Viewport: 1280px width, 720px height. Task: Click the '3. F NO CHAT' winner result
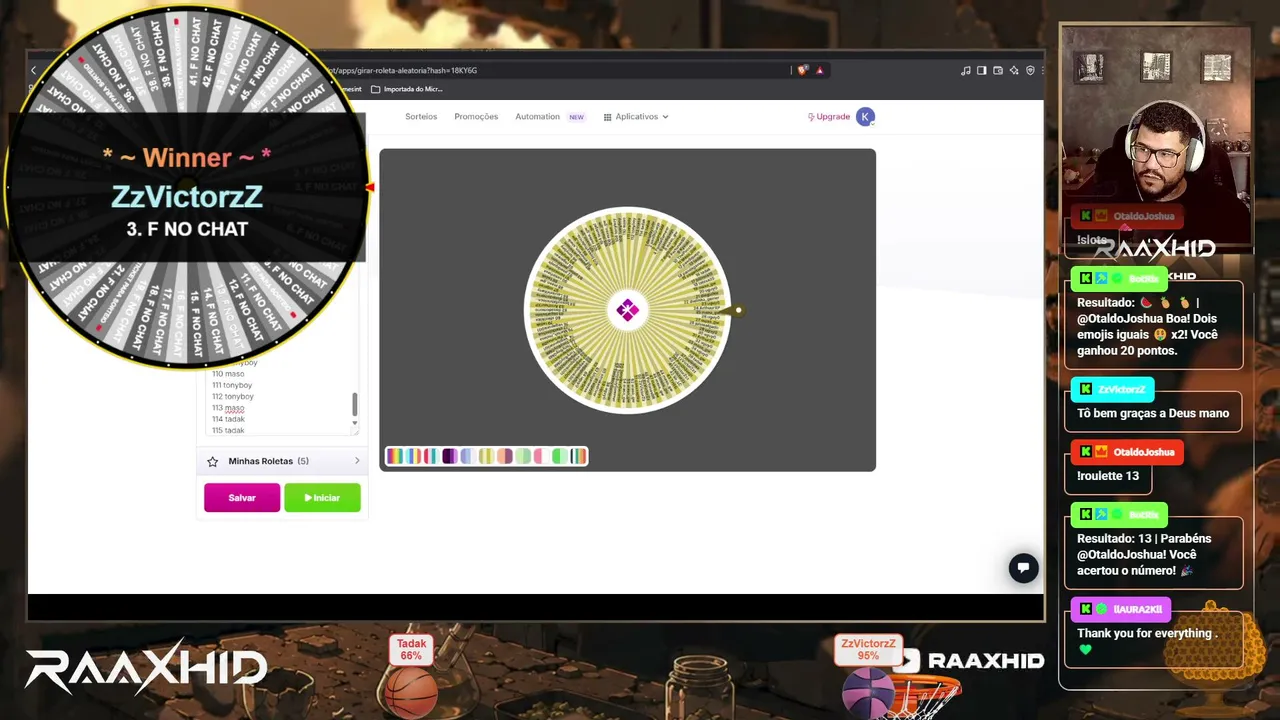click(187, 229)
